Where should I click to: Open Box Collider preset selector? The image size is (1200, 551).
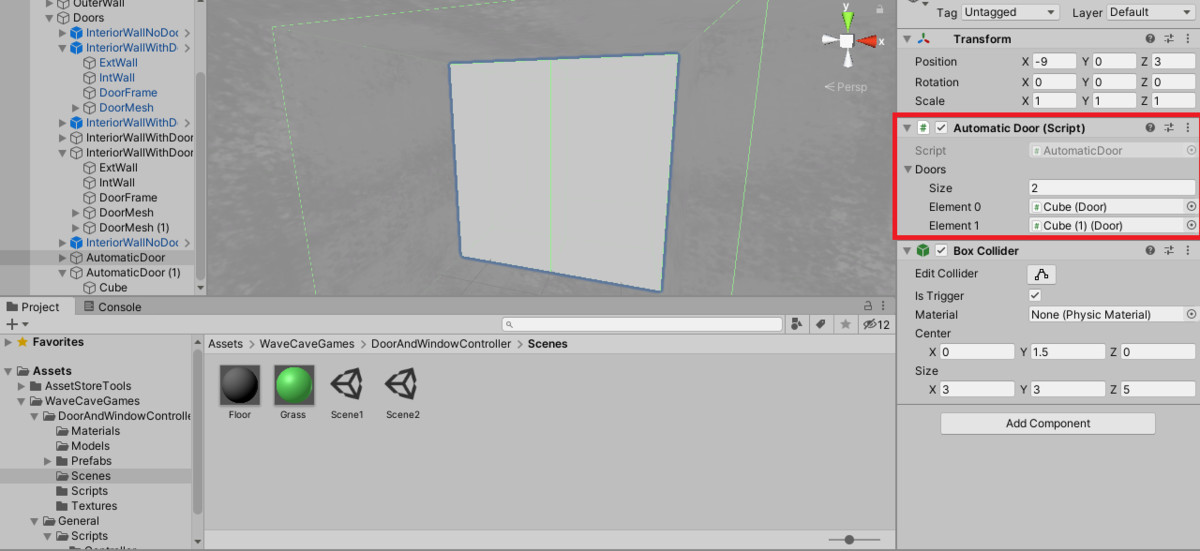point(1169,251)
